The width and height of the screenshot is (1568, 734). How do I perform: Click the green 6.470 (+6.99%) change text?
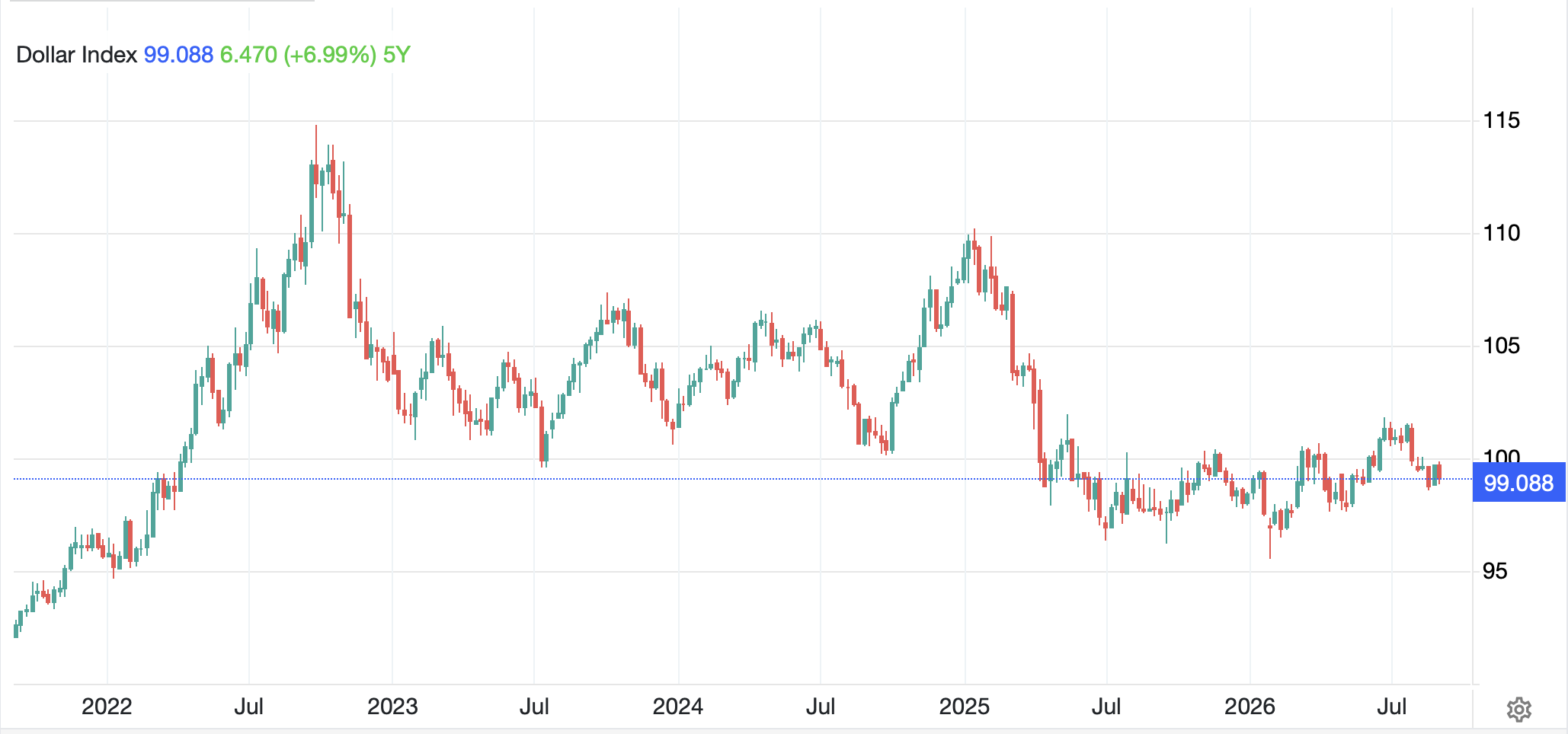(298, 55)
